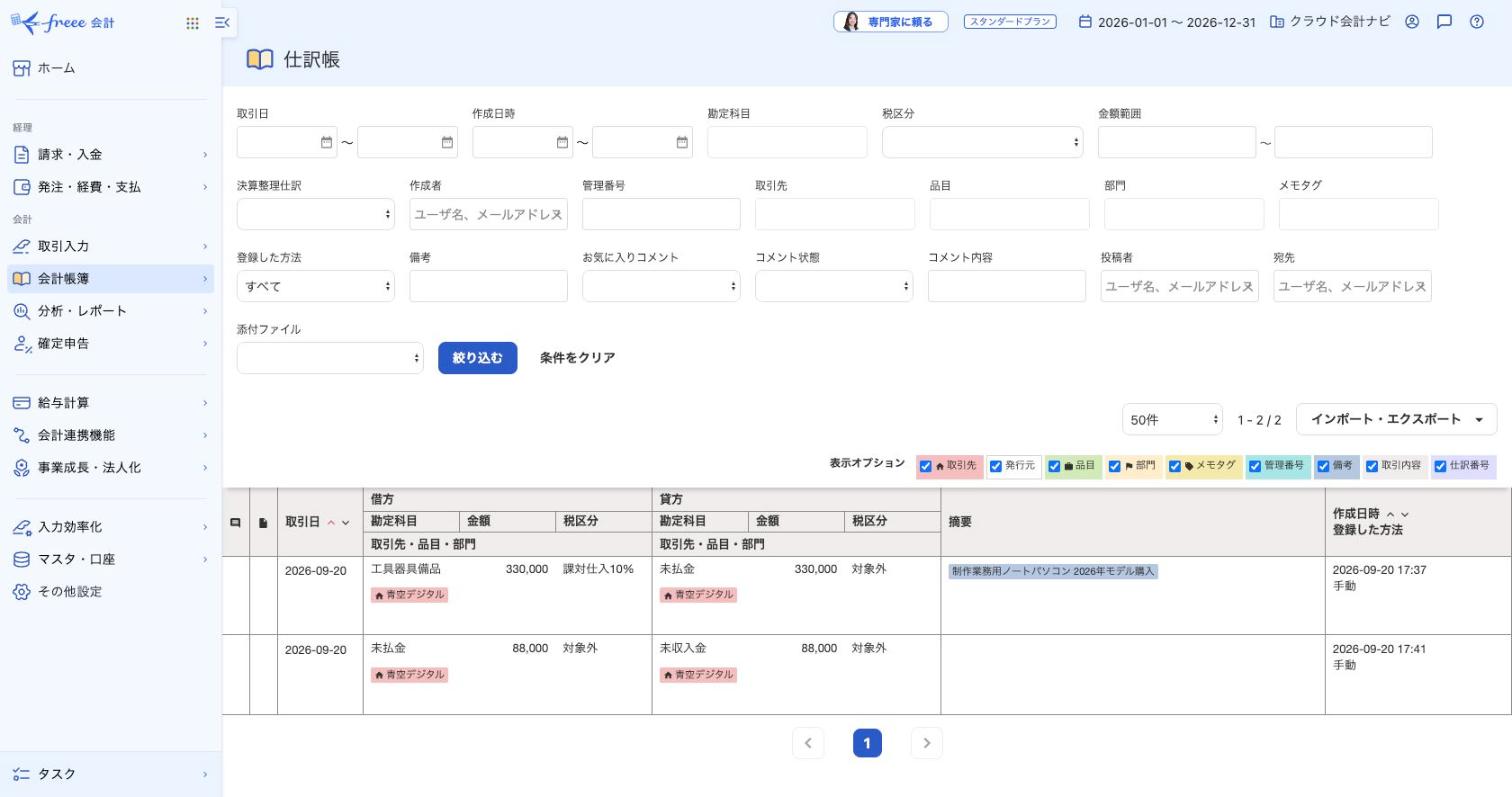Screen dimensions: 1512x797
Task: Open 発注・経費・支払 menu
Action: (110, 187)
